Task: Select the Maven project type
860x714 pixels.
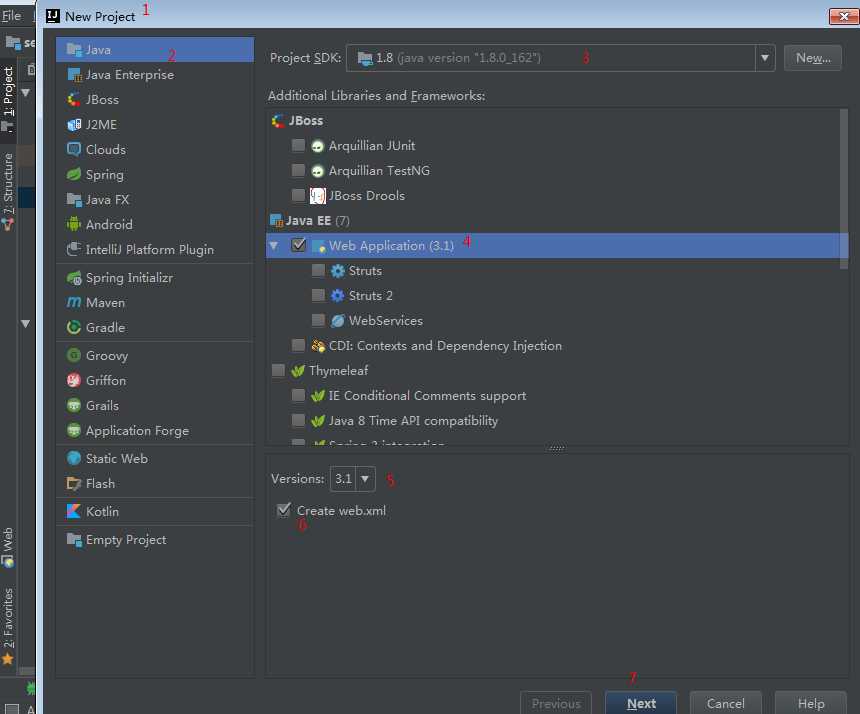Action: 155,303
